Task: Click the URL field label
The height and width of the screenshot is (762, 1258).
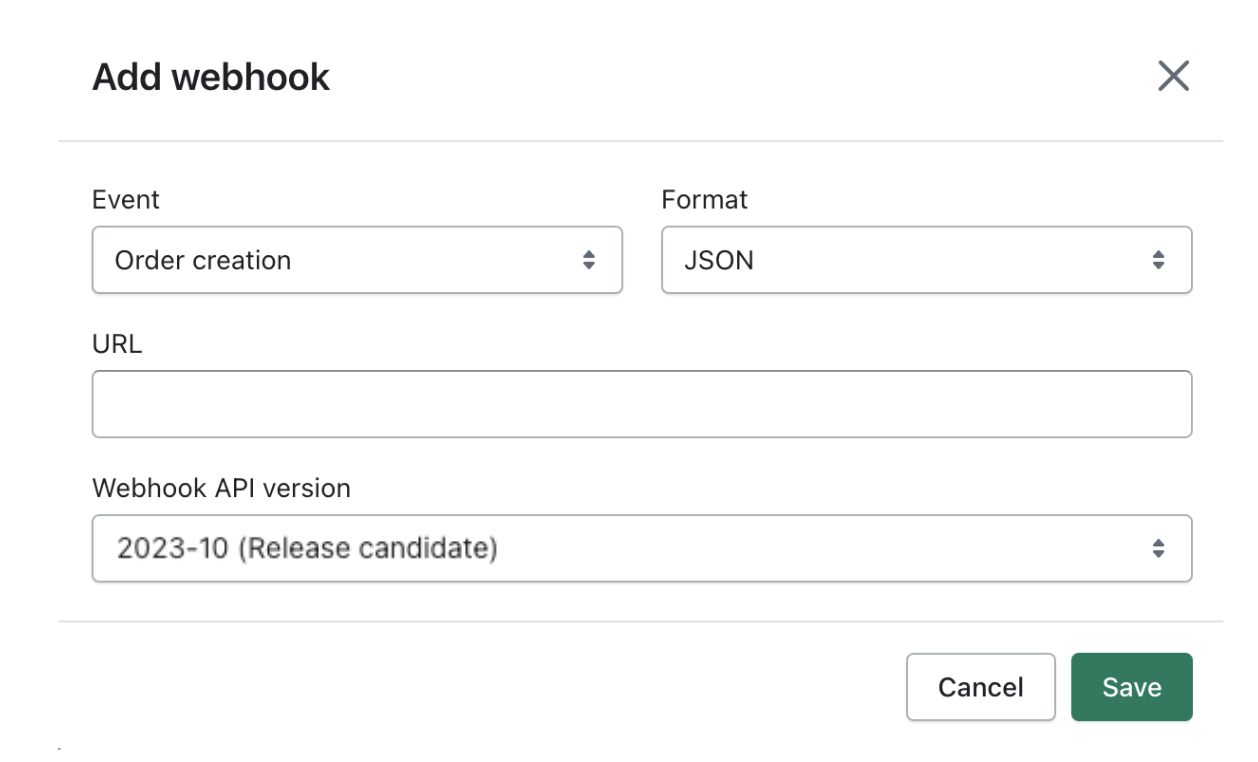Action: [x=117, y=344]
